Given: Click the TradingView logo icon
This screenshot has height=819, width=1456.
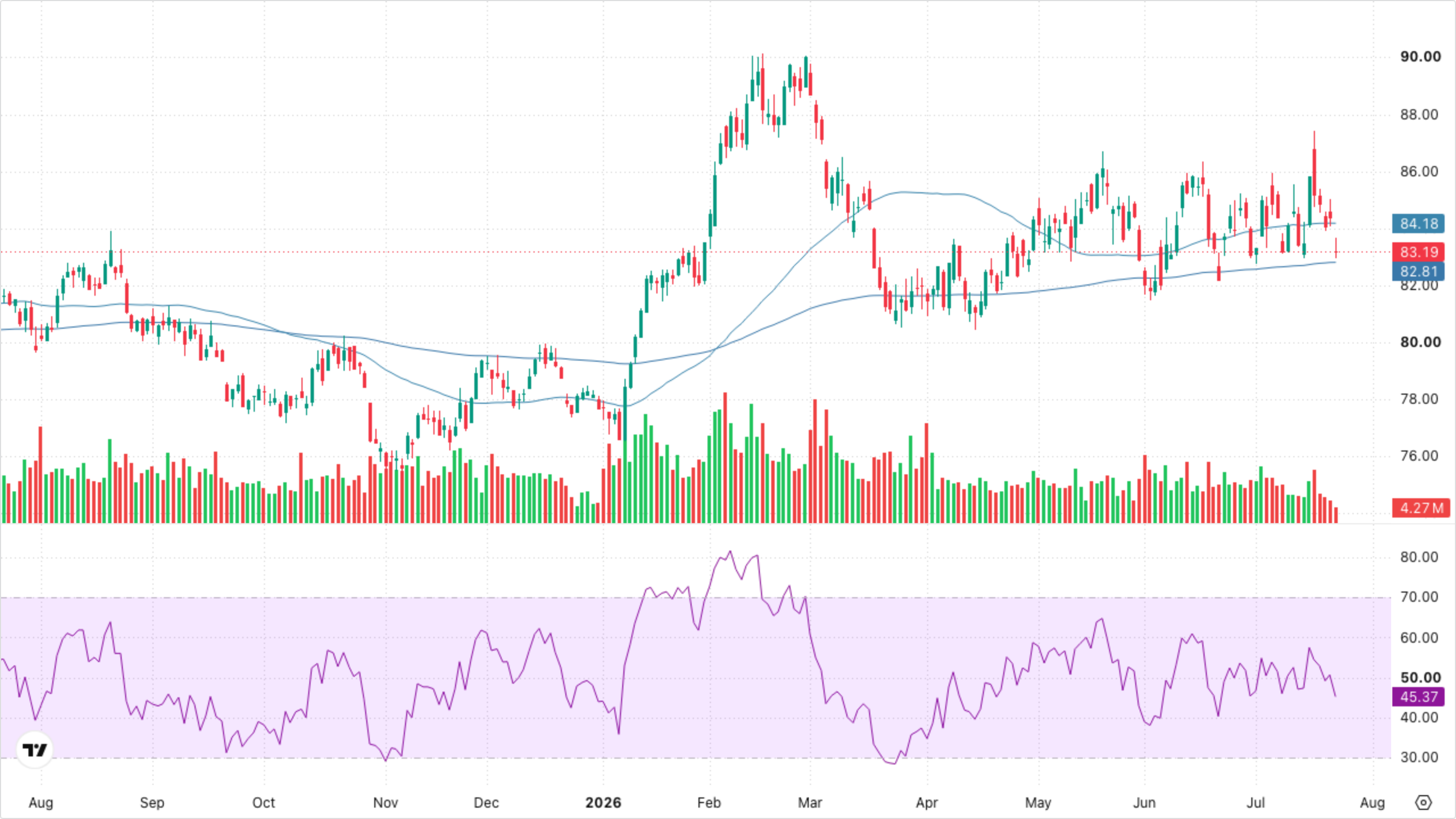Looking at the screenshot, I should tap(35, 750).
